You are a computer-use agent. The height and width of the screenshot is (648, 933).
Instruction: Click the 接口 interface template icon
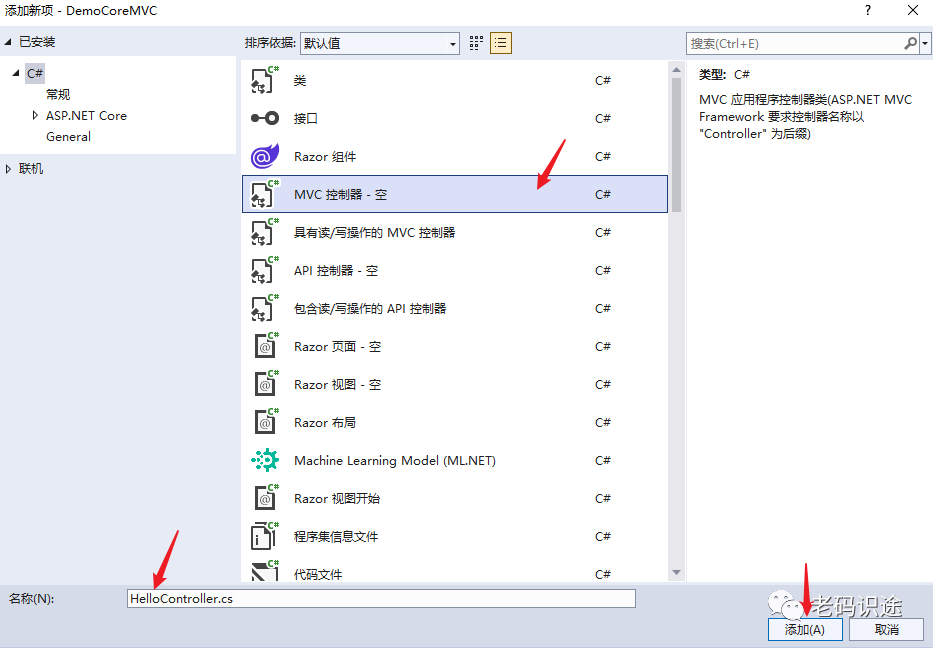[x=265, y=118]
